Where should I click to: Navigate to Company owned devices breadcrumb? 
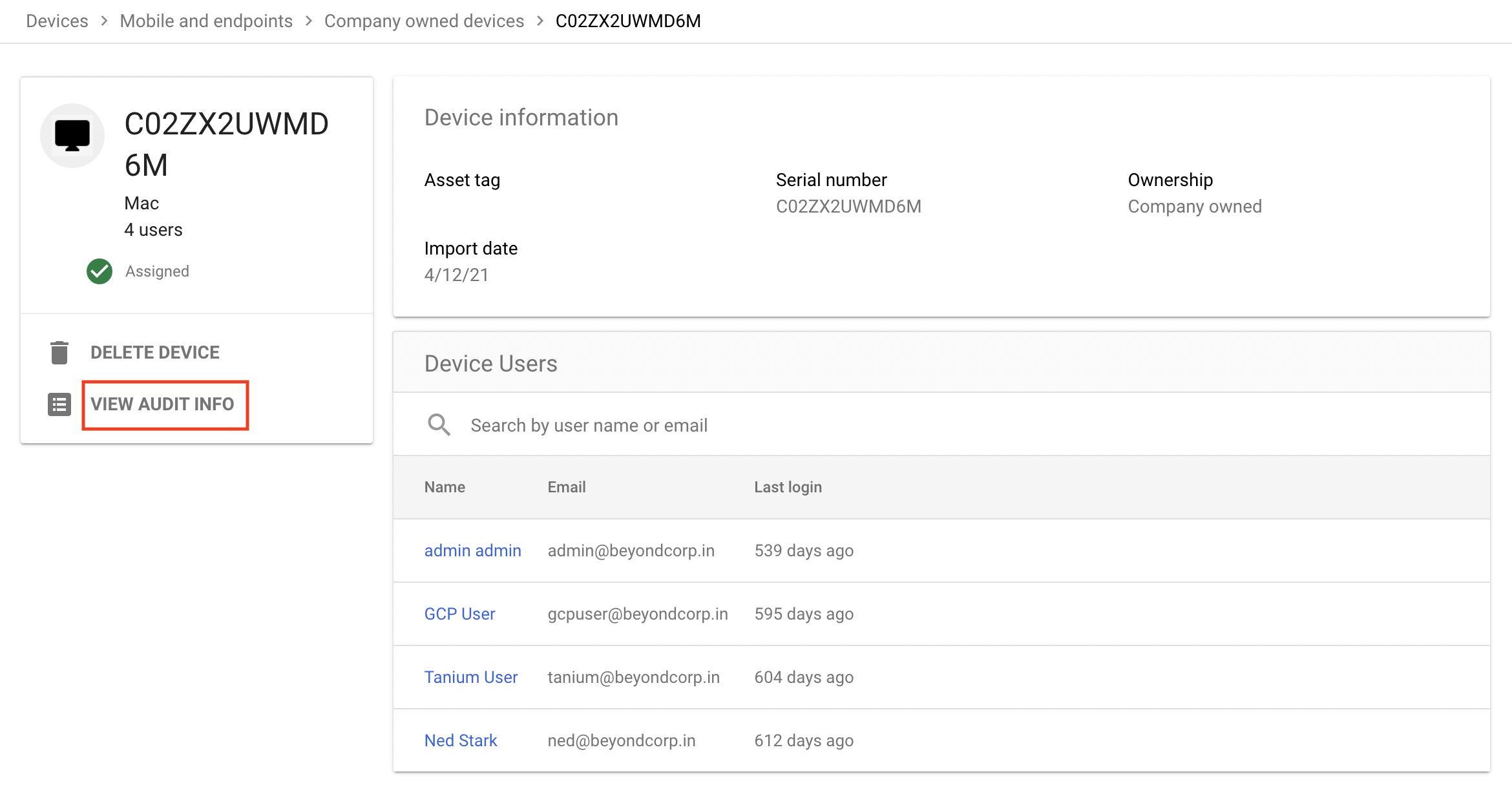[424, 21]
